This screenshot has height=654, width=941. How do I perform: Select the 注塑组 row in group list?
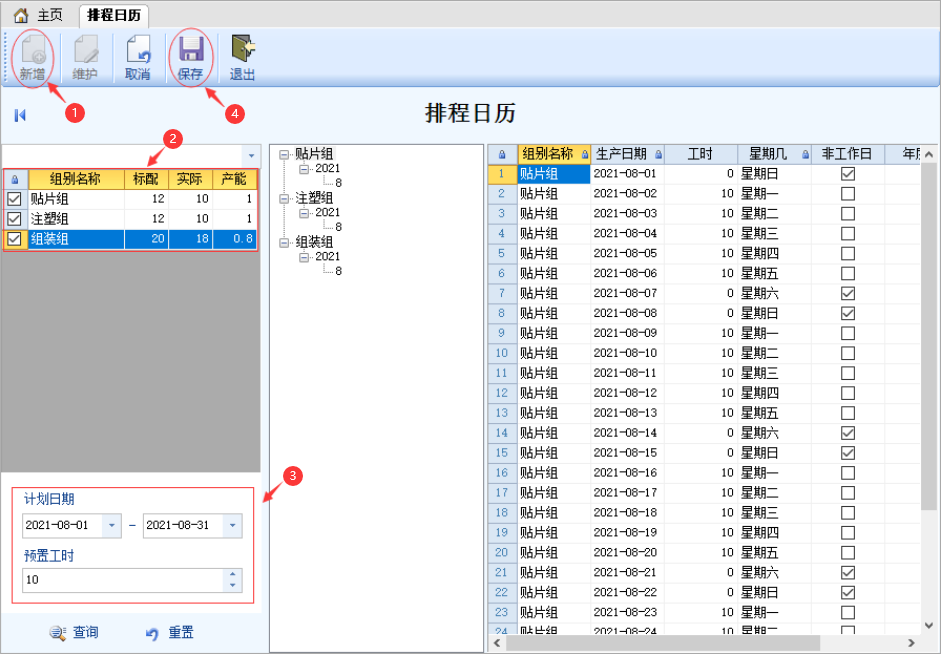(131, 218)
